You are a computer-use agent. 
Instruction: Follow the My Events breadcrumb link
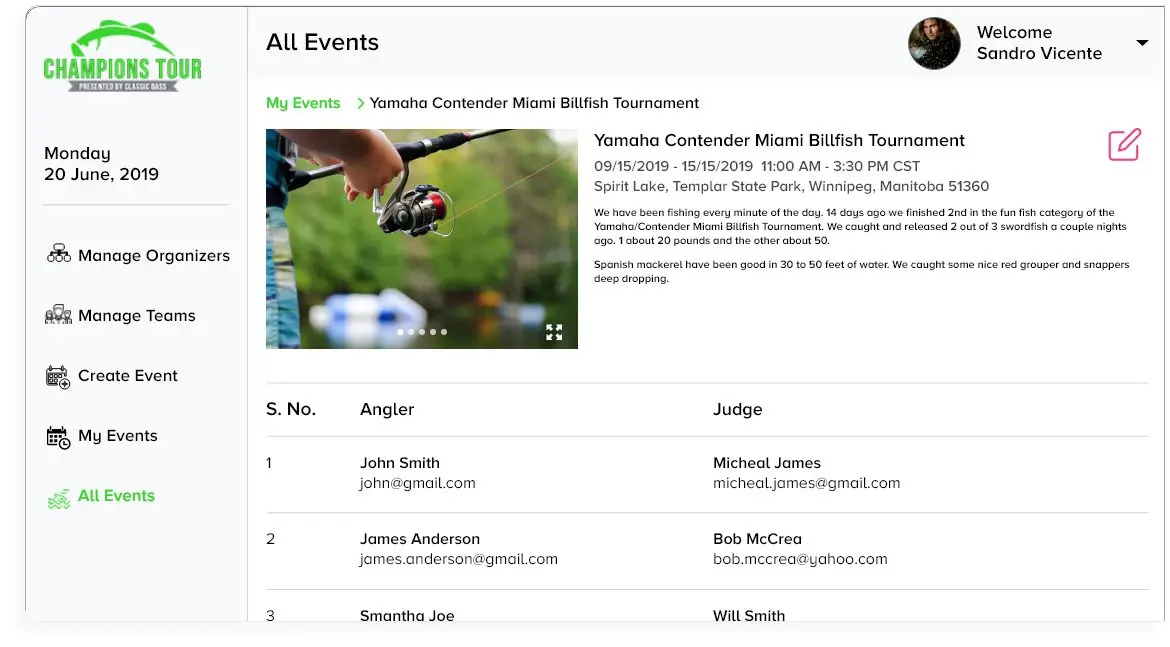(x=303, y=103)
